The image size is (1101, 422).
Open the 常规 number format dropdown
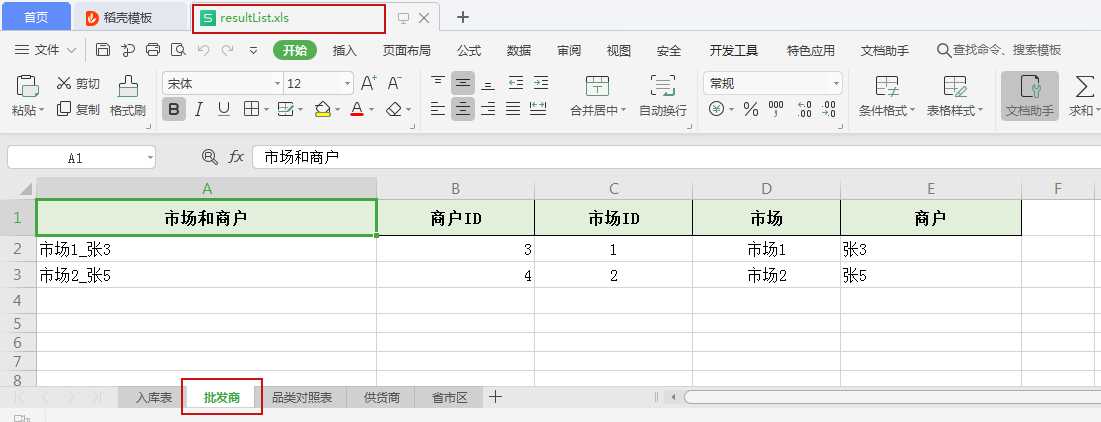[836, 84]
